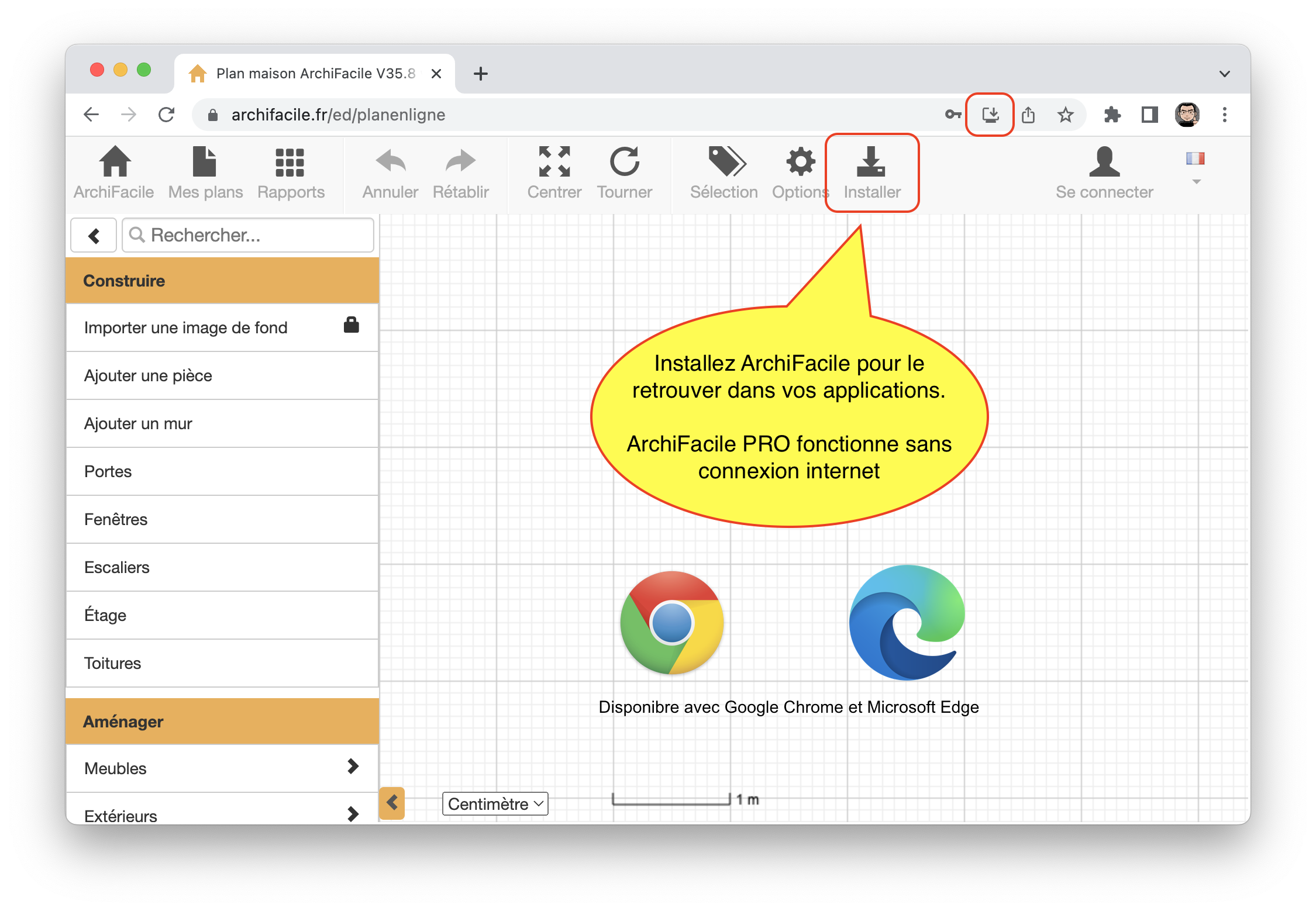Click the Rechercher search field
The height and width of the screenshot is (911, 1316).
coord(249,235)
